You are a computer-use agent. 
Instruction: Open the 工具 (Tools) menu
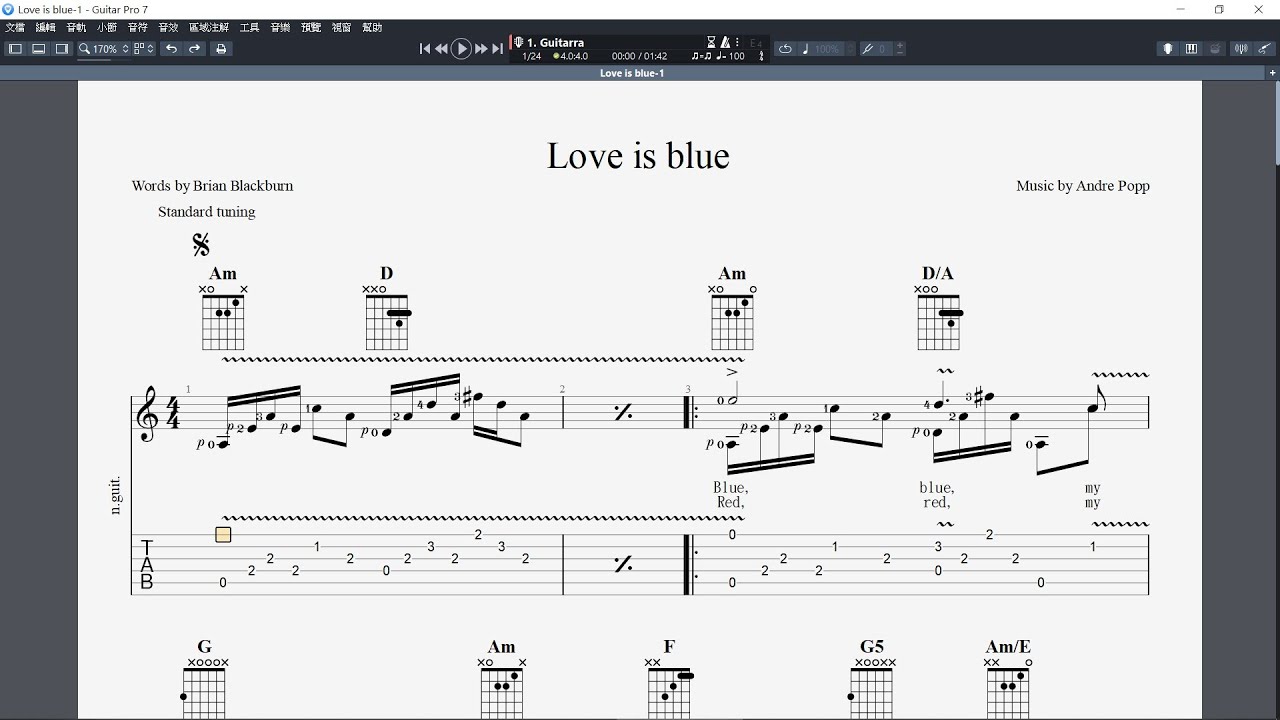250,28
